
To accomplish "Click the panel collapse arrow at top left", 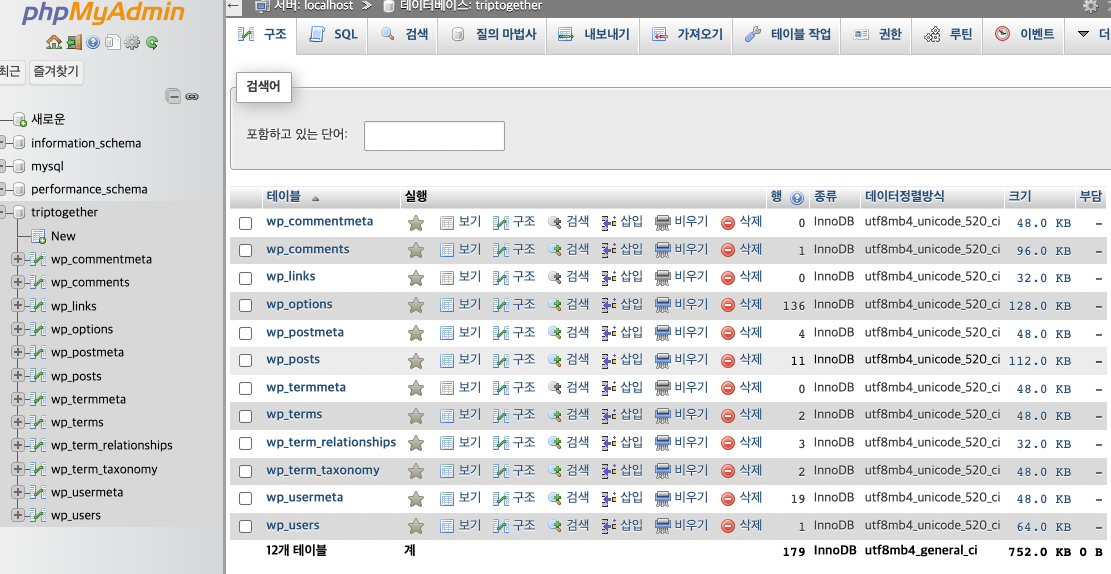I will [235, 6].
